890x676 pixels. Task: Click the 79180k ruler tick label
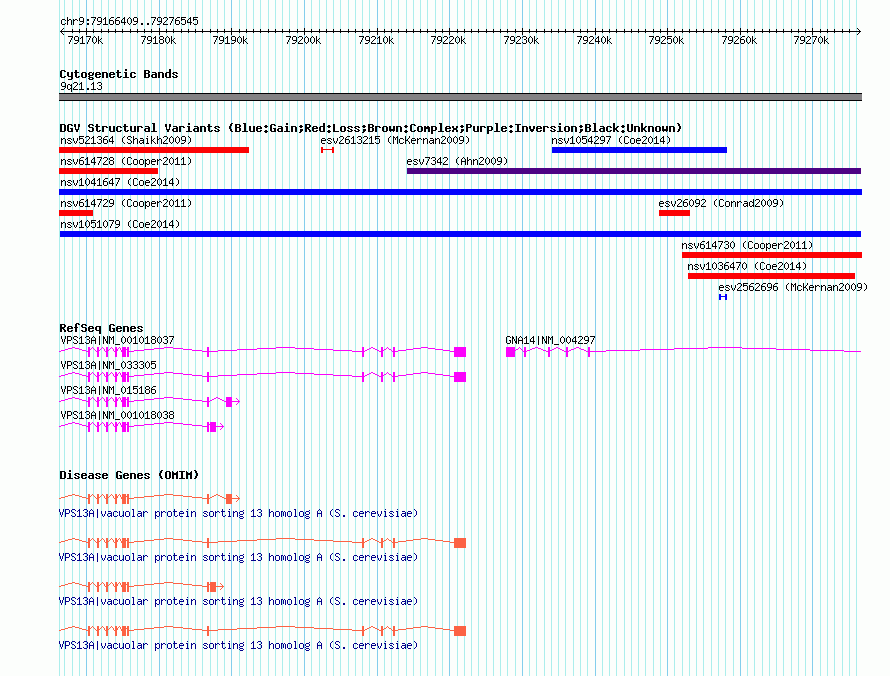click(158, 40)
